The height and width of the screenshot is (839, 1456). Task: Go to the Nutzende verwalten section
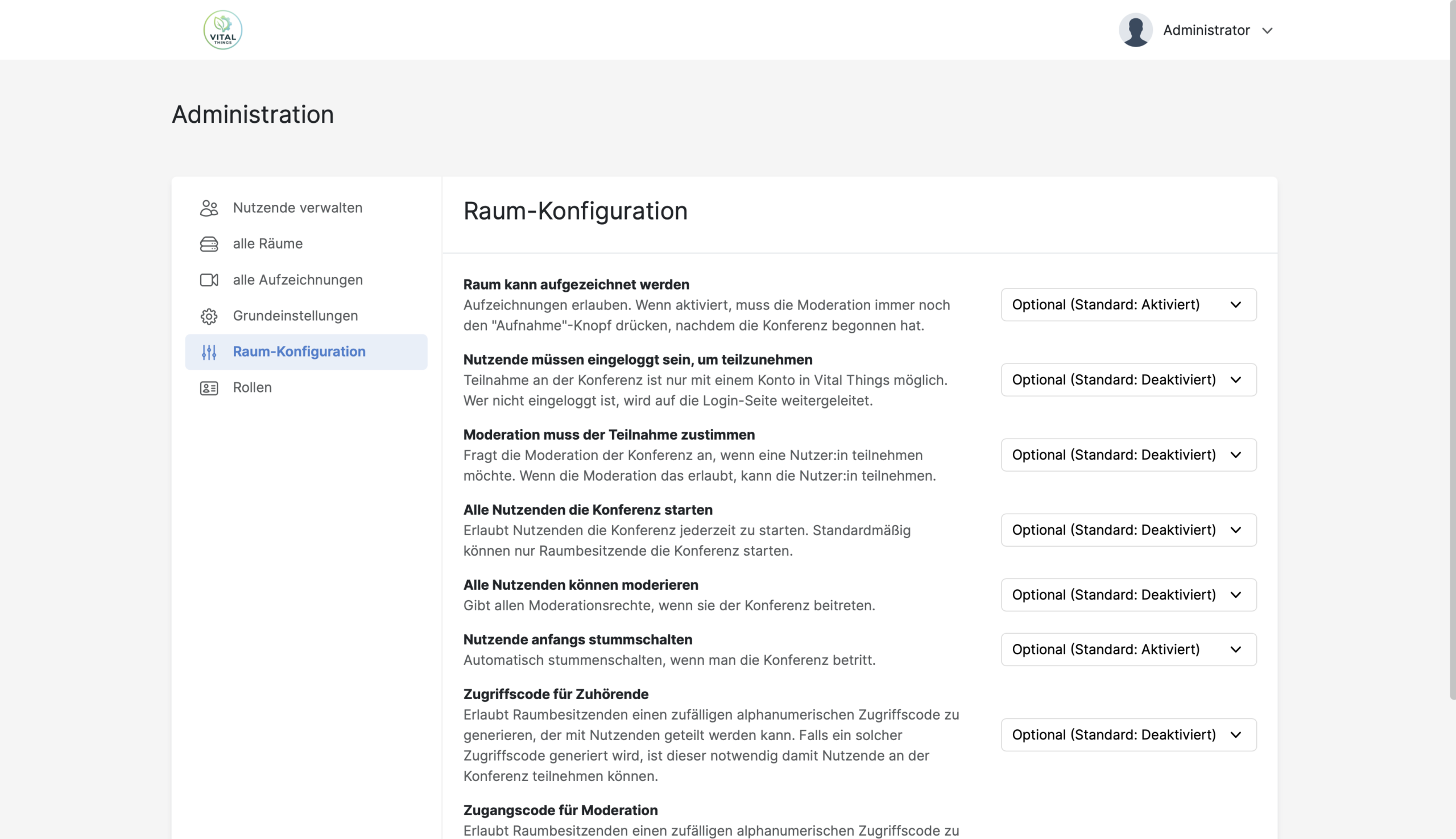pos(297,208)
